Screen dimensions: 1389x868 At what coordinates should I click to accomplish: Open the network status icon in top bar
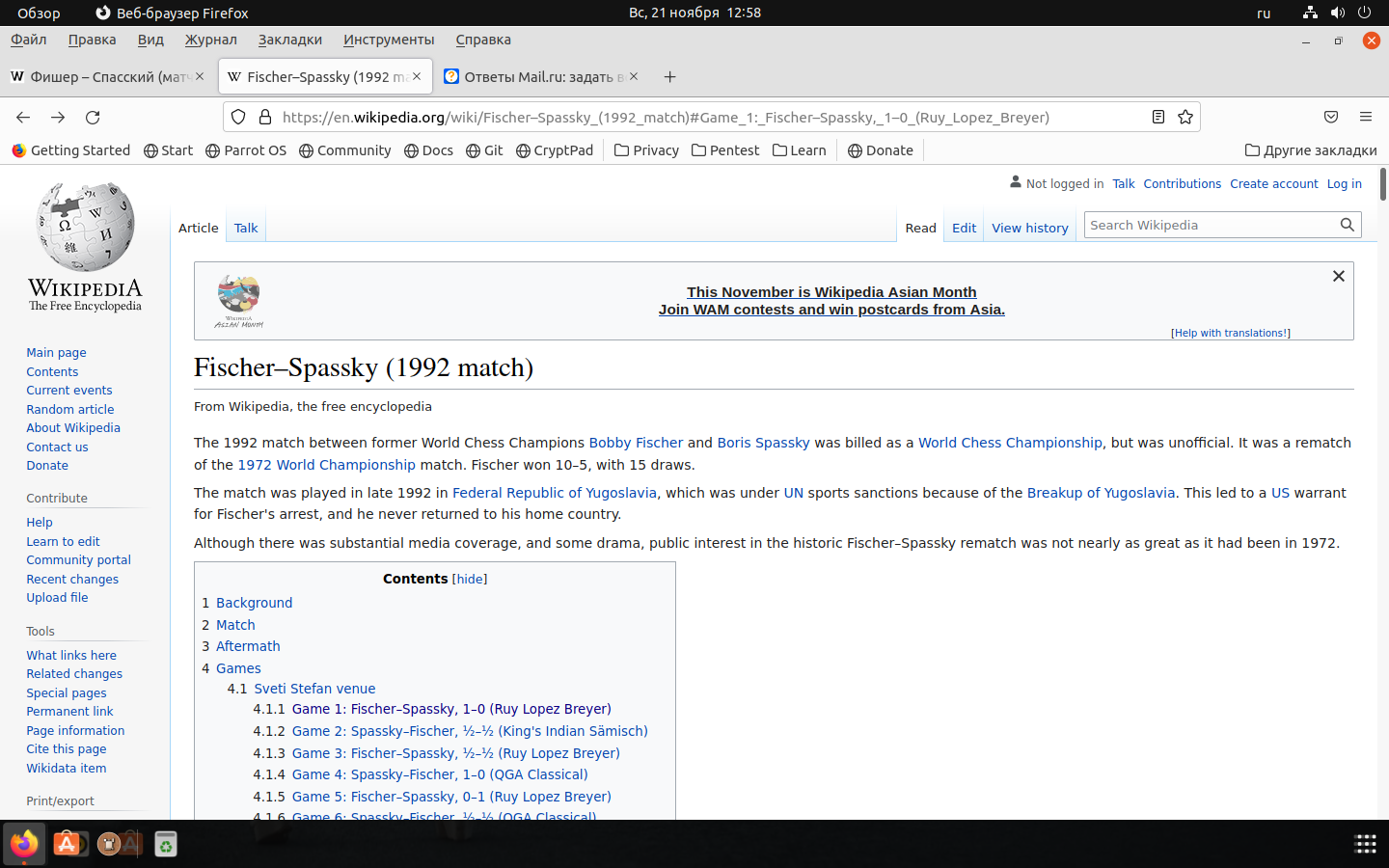[1310, 13]
